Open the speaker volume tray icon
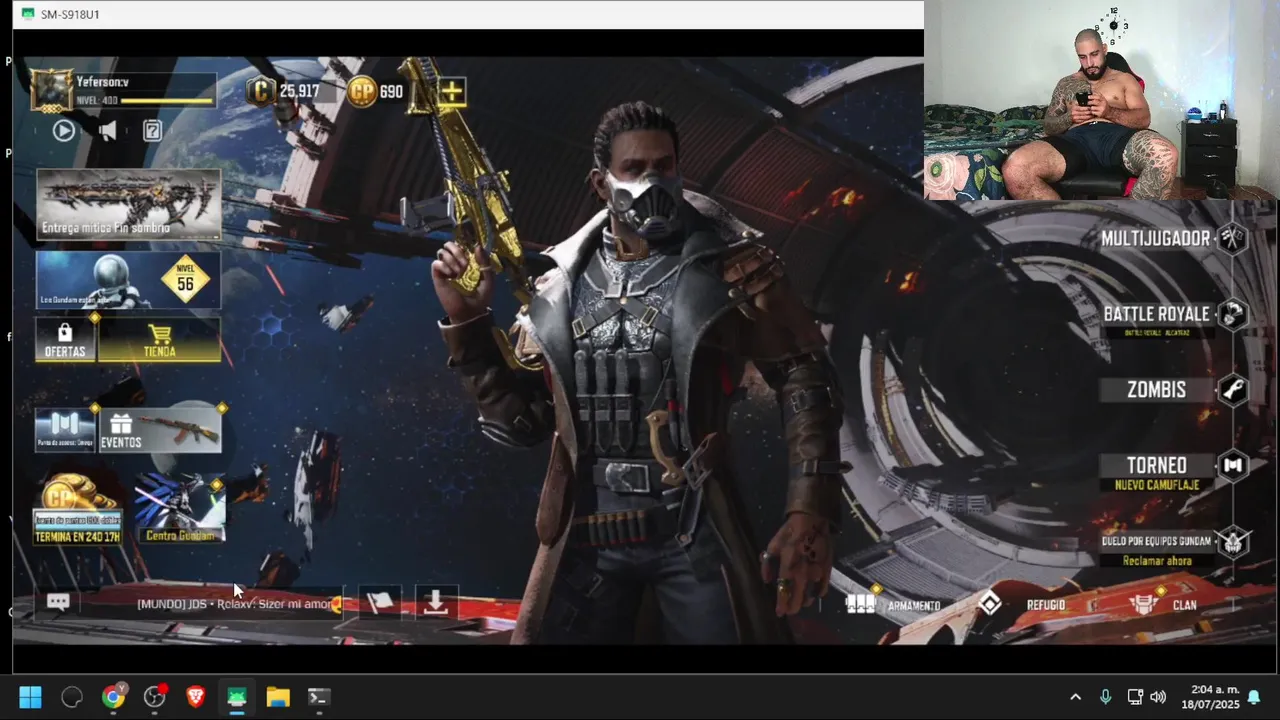This screenshot has width=1280, height=720. [1158, 697]
